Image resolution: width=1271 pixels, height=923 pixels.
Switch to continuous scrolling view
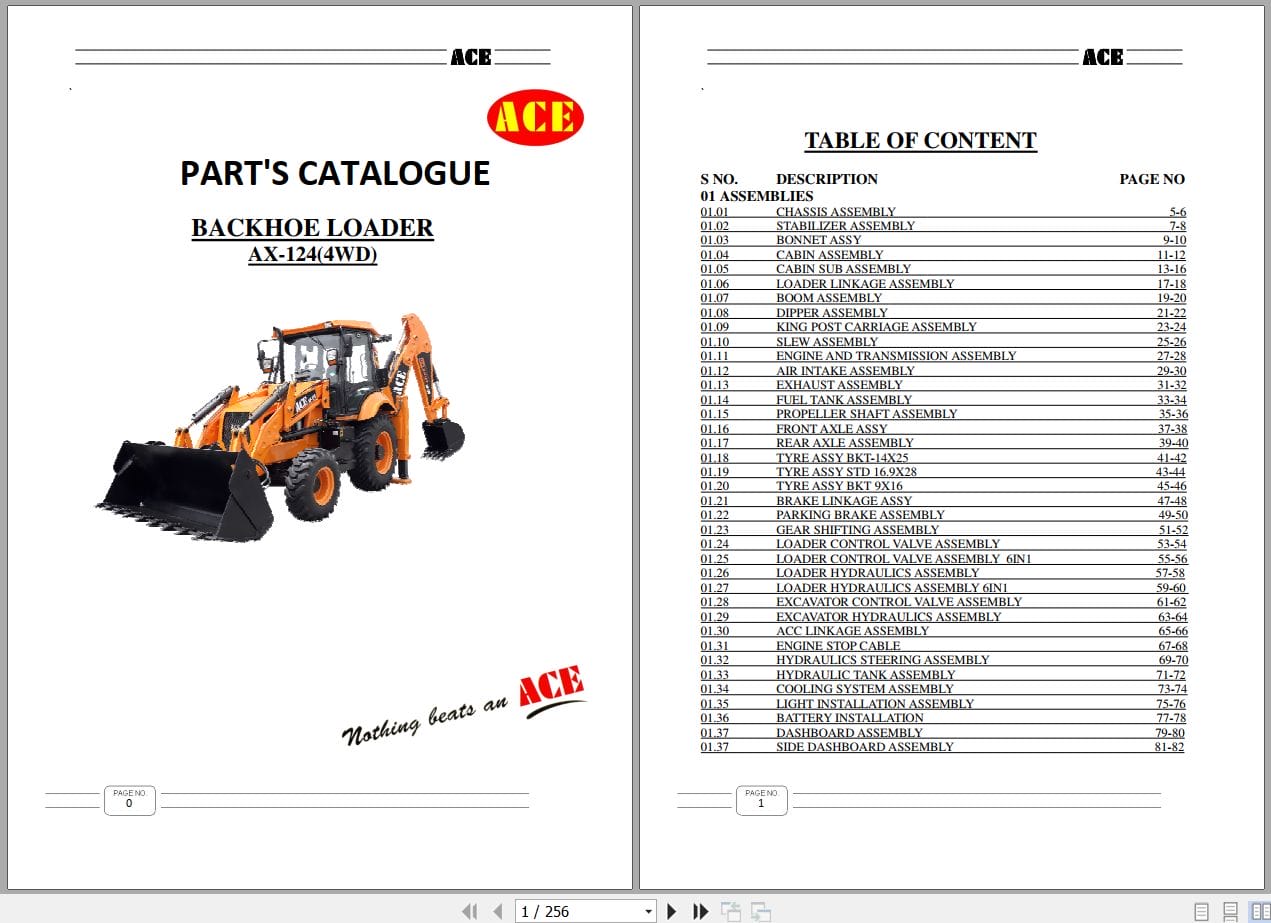point(1231,911)
